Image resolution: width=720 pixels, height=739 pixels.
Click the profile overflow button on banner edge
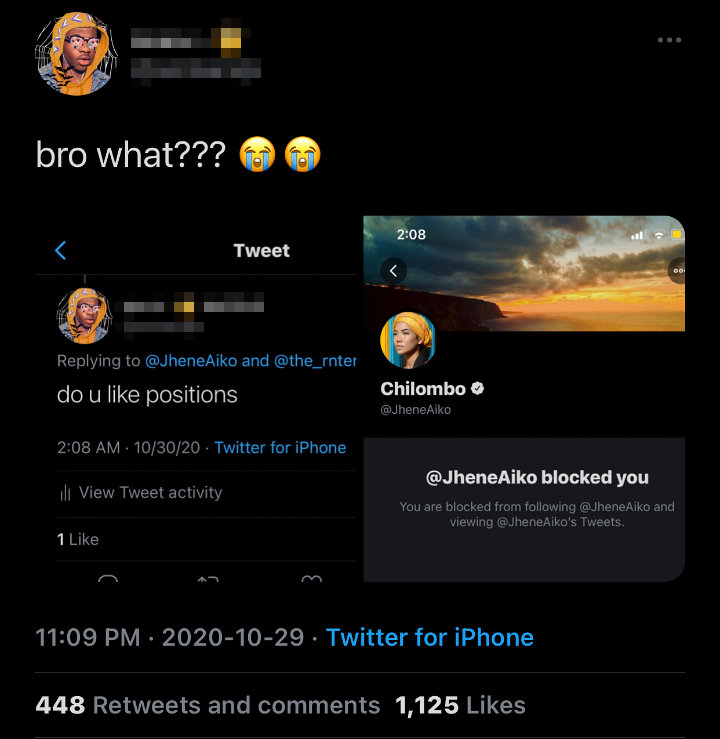pyautogui.click(x=677, y=270)
